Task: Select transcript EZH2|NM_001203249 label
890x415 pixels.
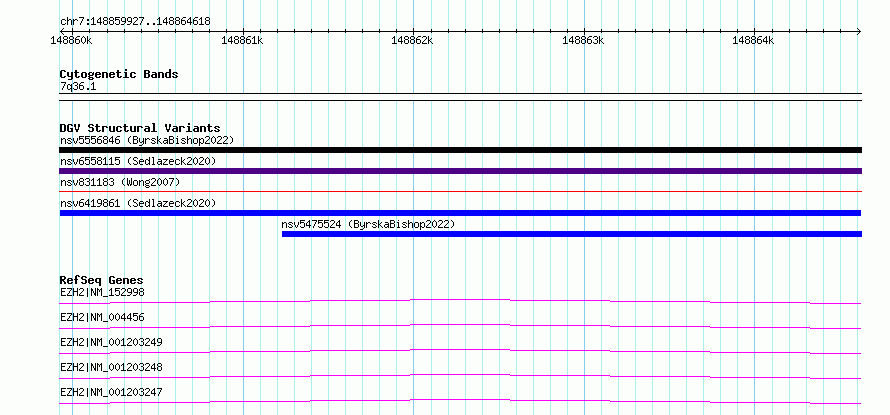Action: 111,343
